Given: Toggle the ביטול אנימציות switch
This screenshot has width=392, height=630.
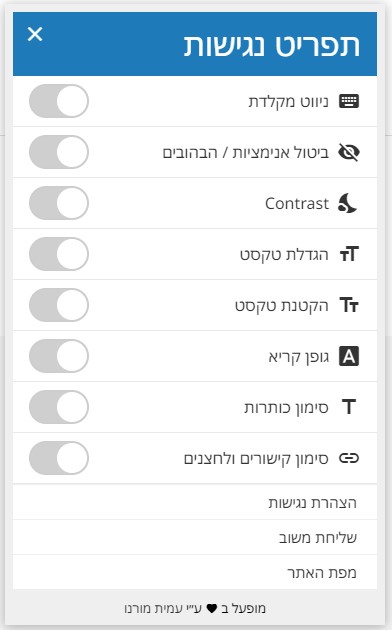Looking at the screenshot, I should (59, 152).
